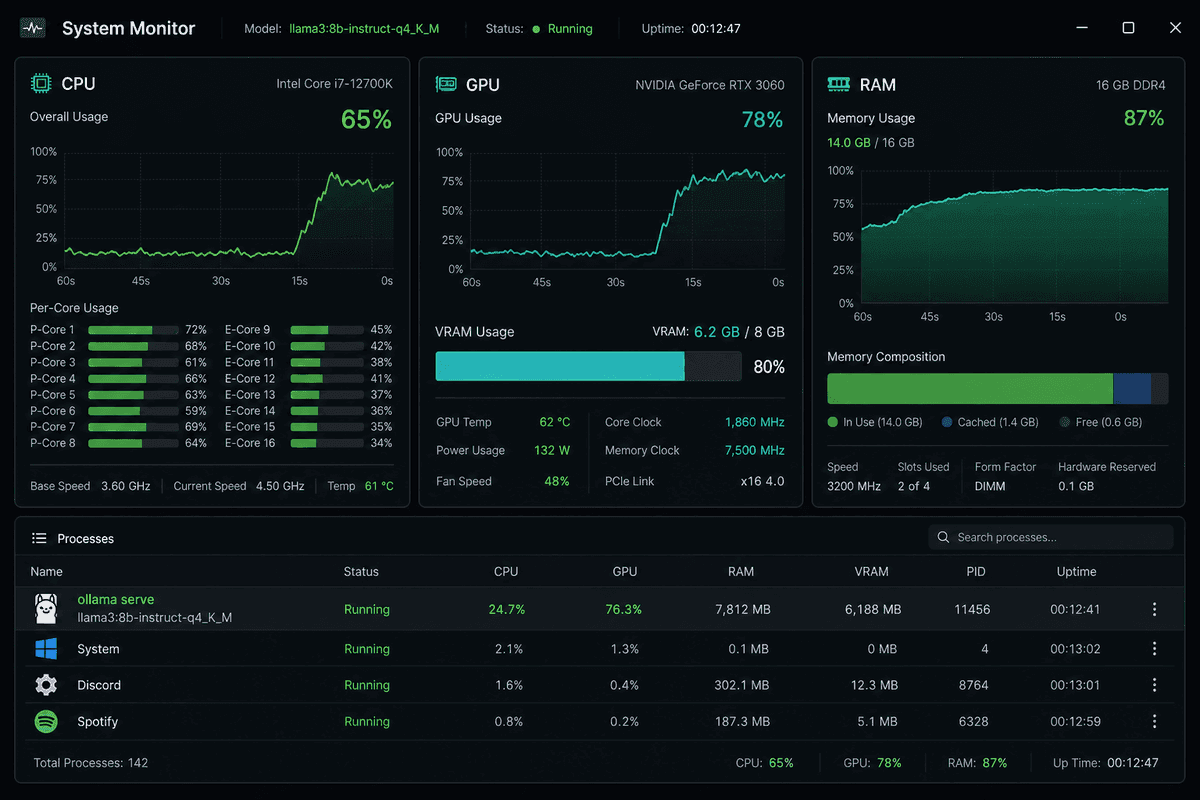Click the Processes list icon

[39, 538]
